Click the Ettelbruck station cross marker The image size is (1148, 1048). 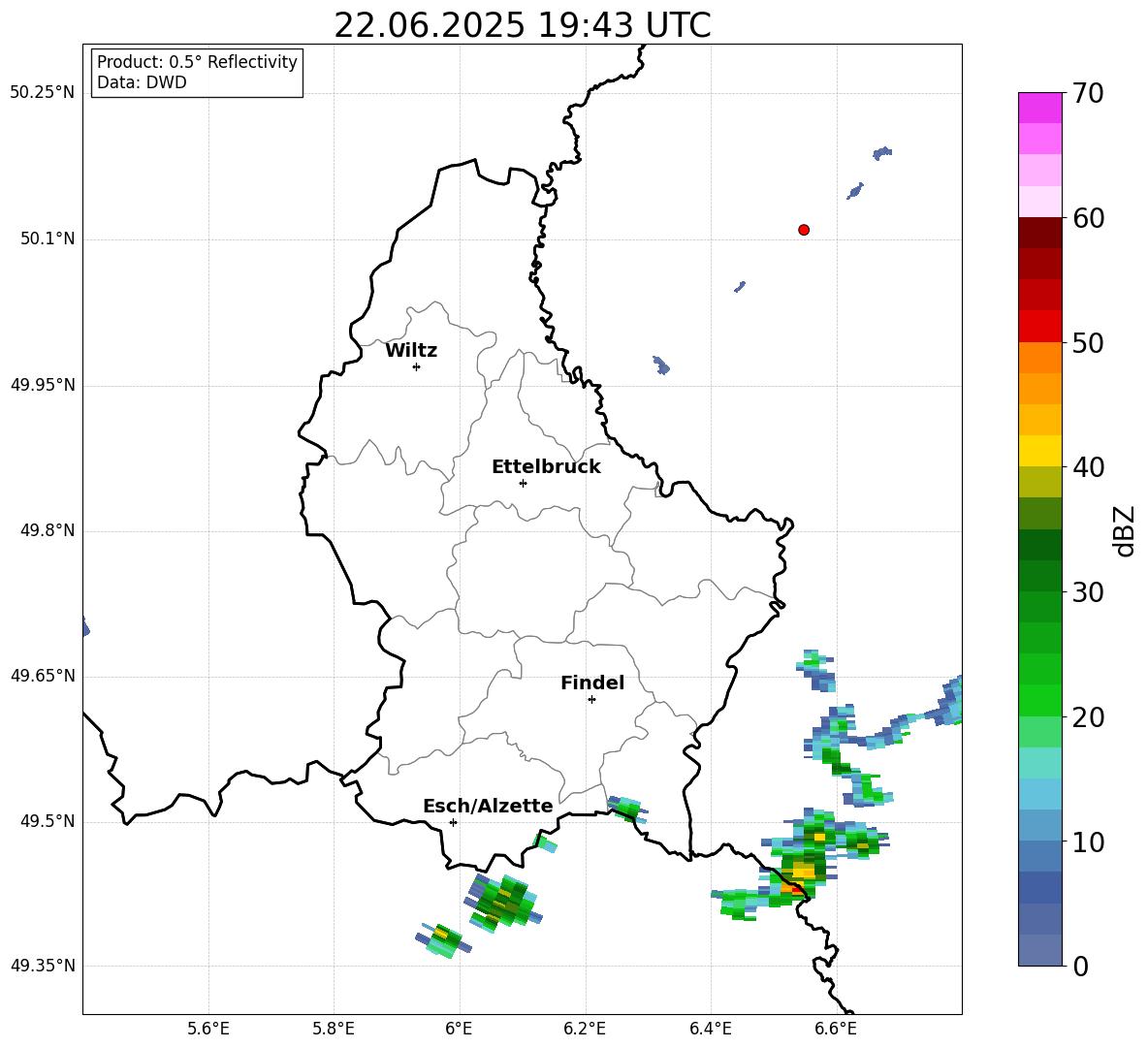(523, 483)
